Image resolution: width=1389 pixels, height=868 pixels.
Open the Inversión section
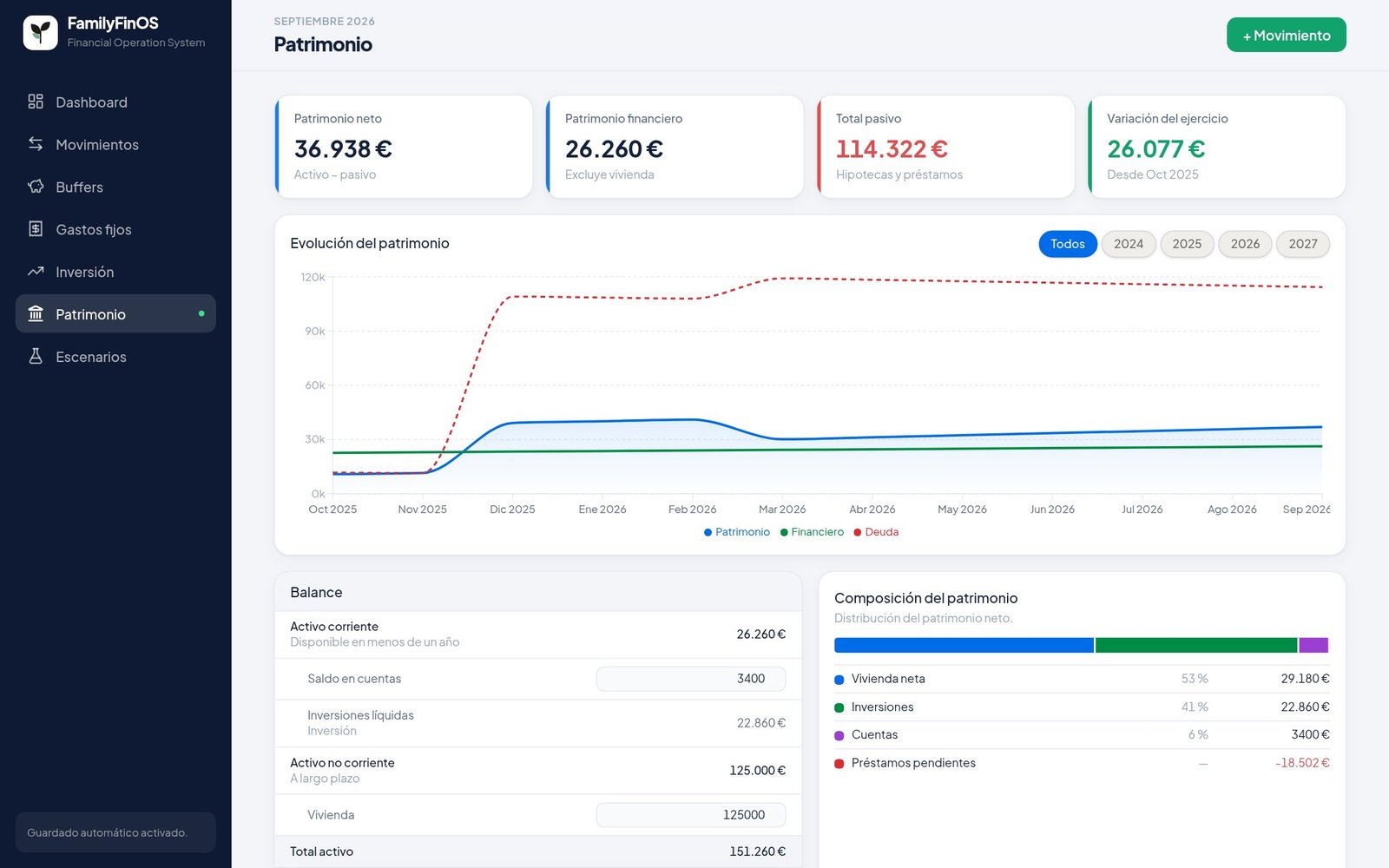click(115, 272)
